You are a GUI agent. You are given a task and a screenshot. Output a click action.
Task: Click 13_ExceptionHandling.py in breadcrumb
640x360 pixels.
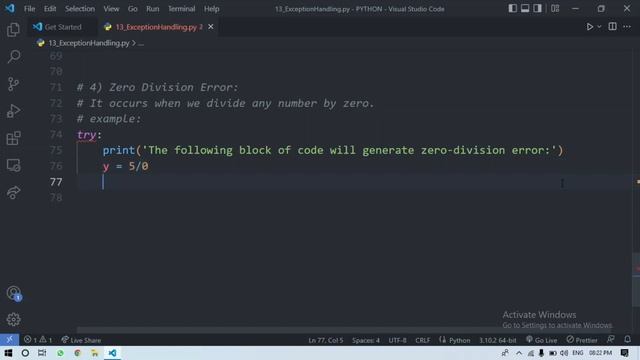point(89,43)
